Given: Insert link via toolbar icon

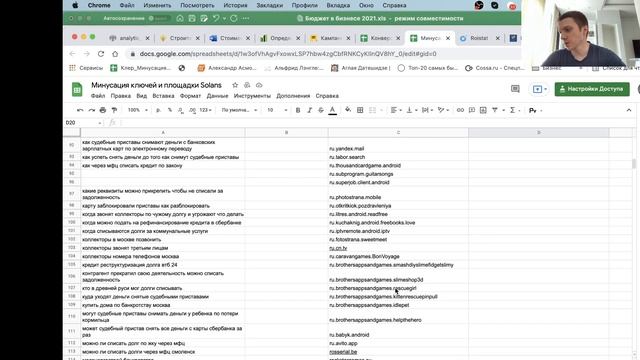Looking at the screenshot, I should click(460, 110).
